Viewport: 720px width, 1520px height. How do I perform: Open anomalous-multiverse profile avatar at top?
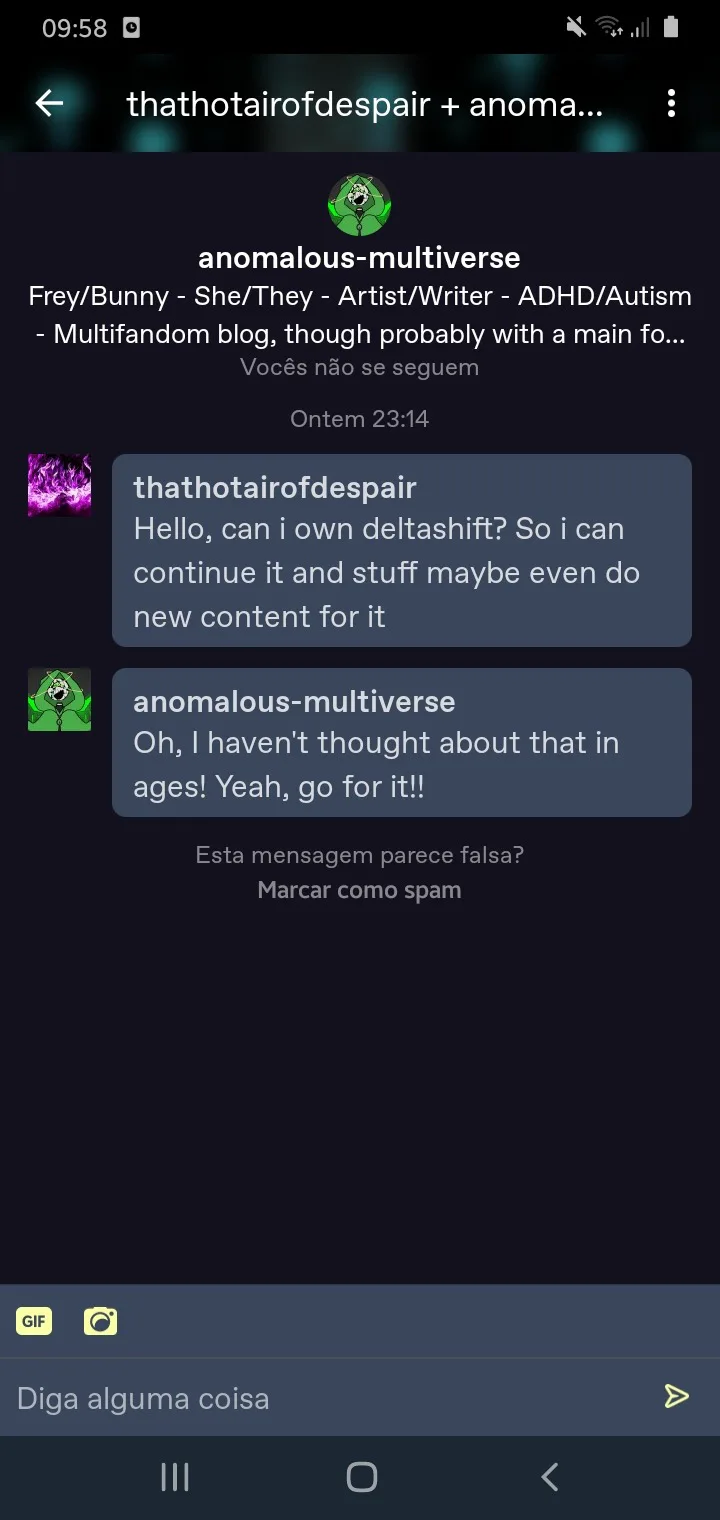359,205
